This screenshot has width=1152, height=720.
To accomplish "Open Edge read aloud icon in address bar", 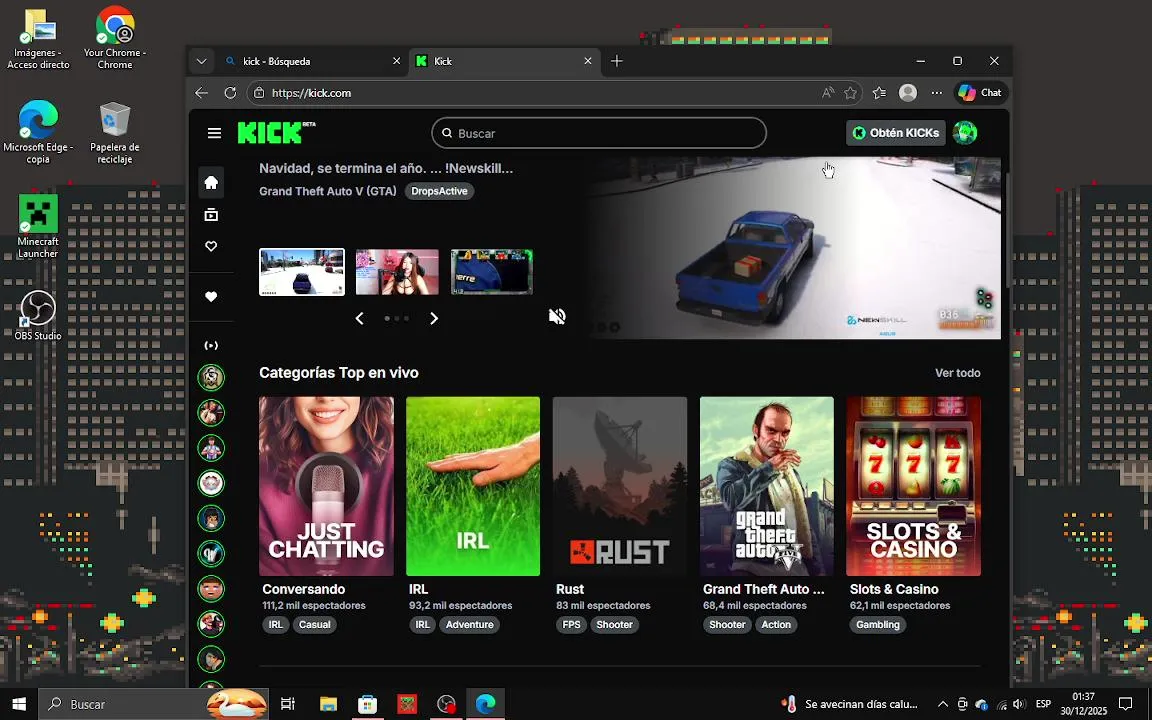I will [x=828, y=93].
